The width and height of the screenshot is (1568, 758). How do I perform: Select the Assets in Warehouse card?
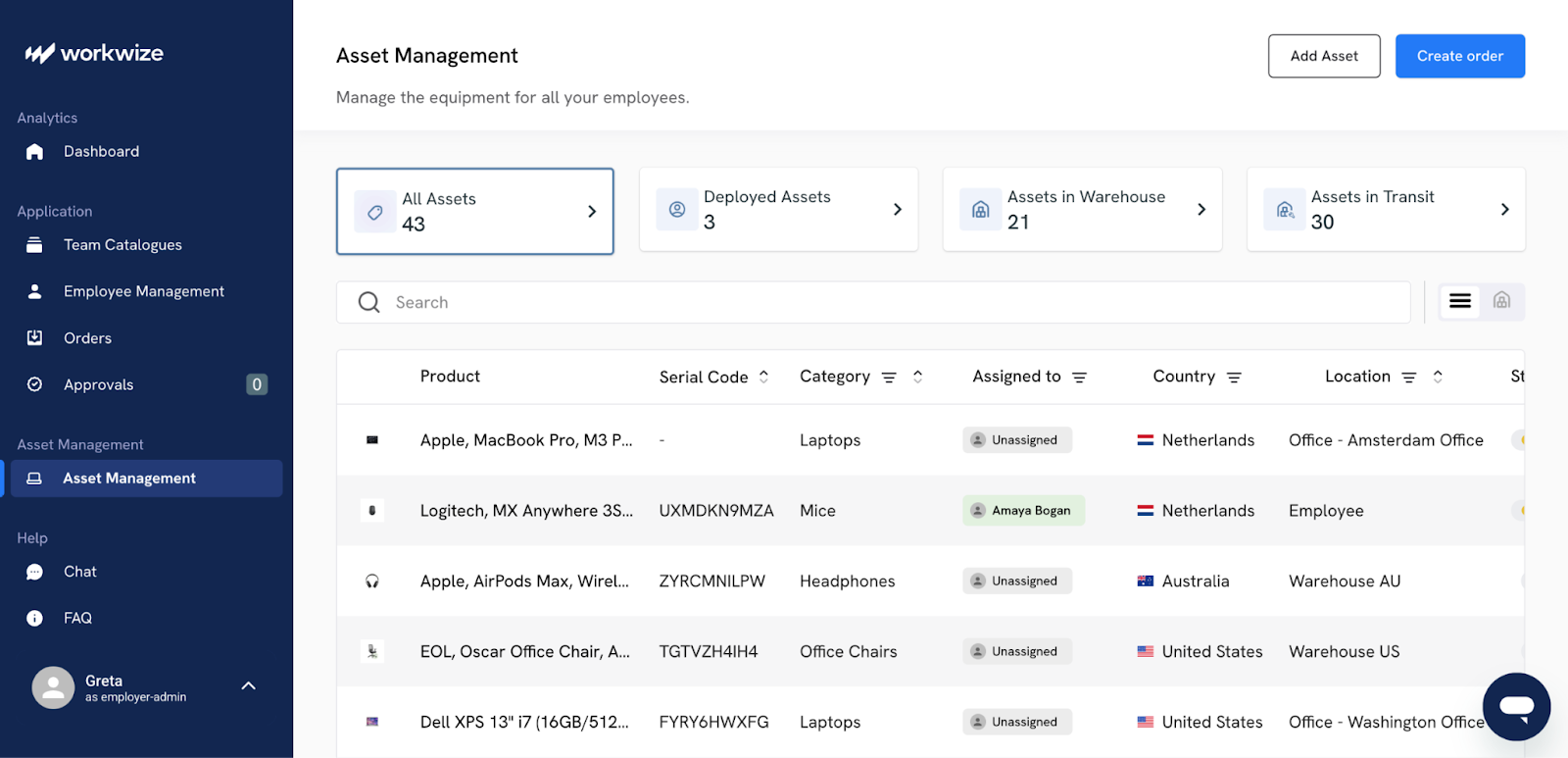[x=1082, y=210]
